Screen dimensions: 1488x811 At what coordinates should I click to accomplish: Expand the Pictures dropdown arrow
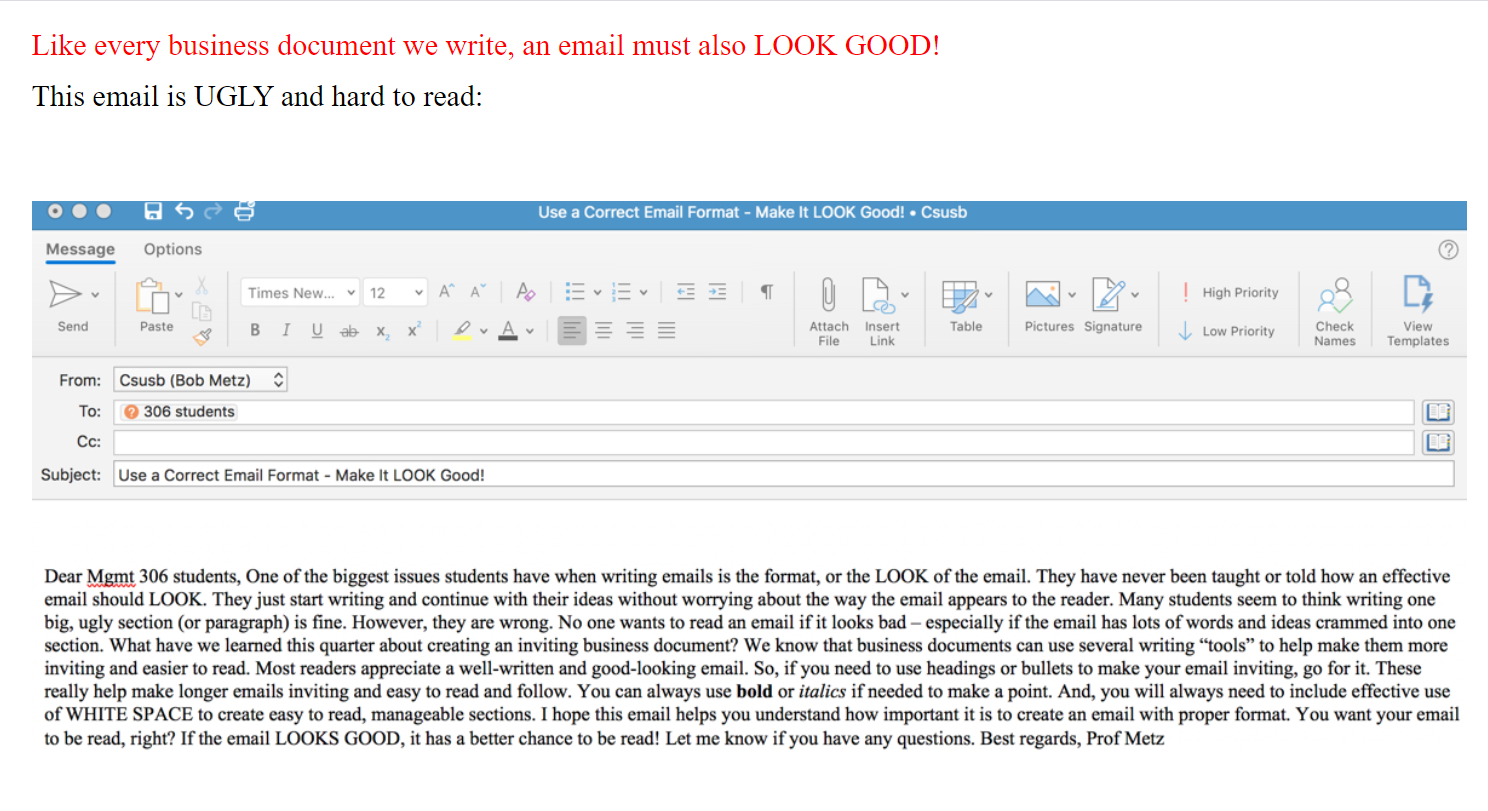coord(1071,295)
